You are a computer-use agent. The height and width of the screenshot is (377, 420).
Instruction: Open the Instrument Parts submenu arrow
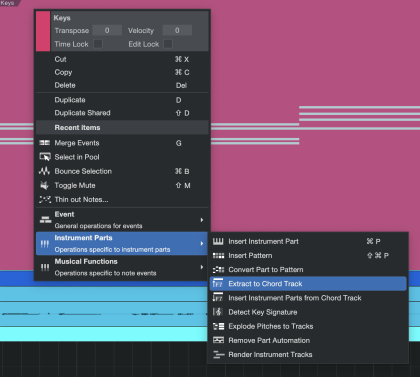coord(202,244)
